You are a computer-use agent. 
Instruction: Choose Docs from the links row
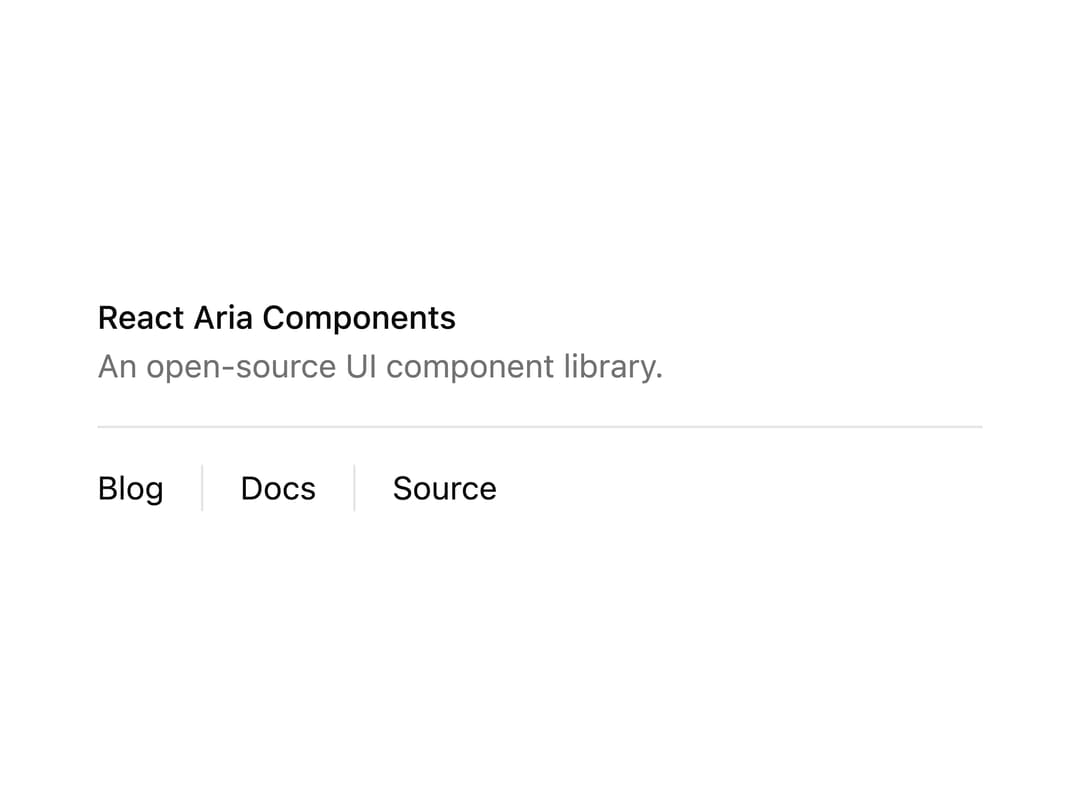(x=278, y=488)
